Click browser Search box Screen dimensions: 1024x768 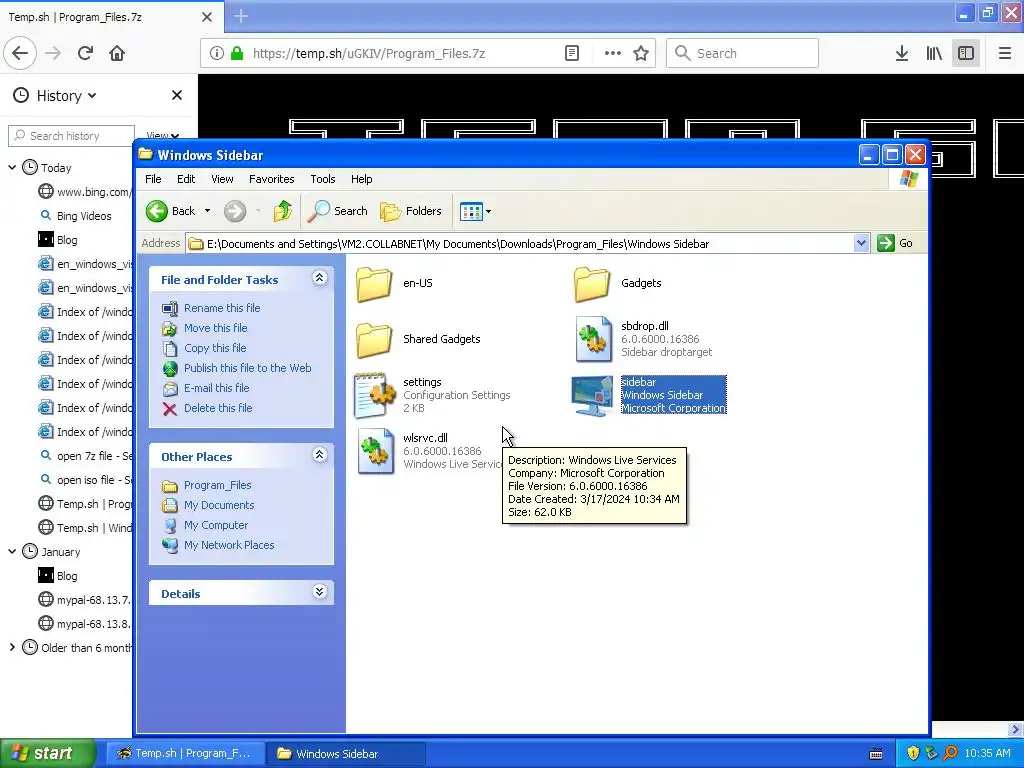click(743, 53)
